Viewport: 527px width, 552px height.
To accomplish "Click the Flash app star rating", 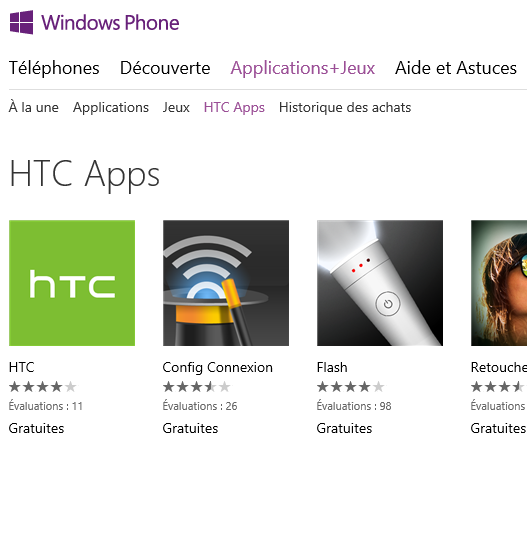I will click(351, 387).
